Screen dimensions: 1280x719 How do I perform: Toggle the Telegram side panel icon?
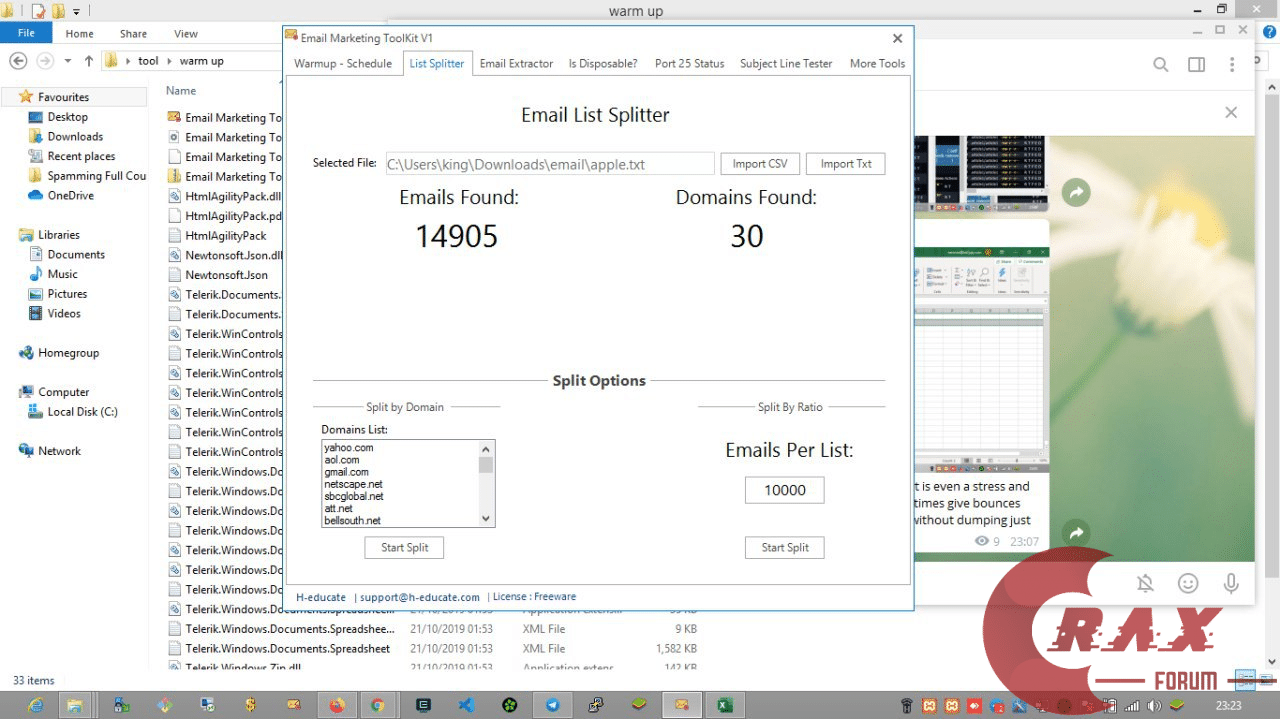1196,65
